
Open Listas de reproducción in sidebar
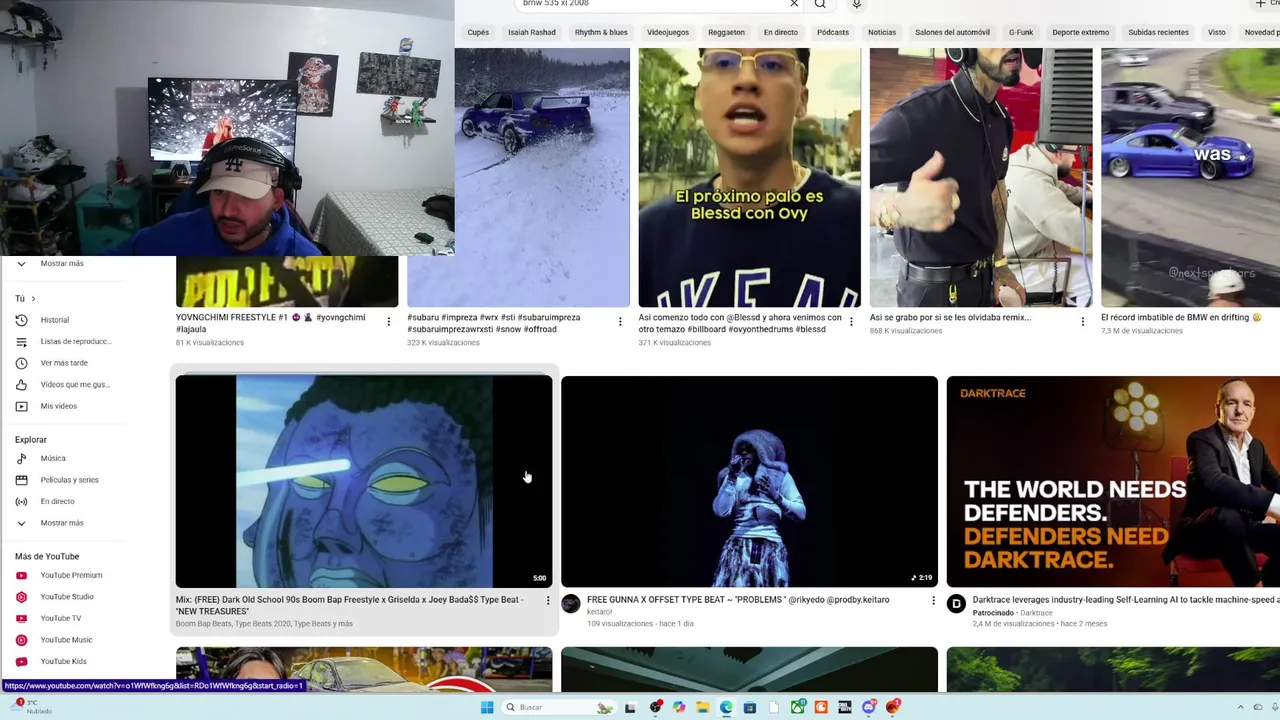click(66, 341)
